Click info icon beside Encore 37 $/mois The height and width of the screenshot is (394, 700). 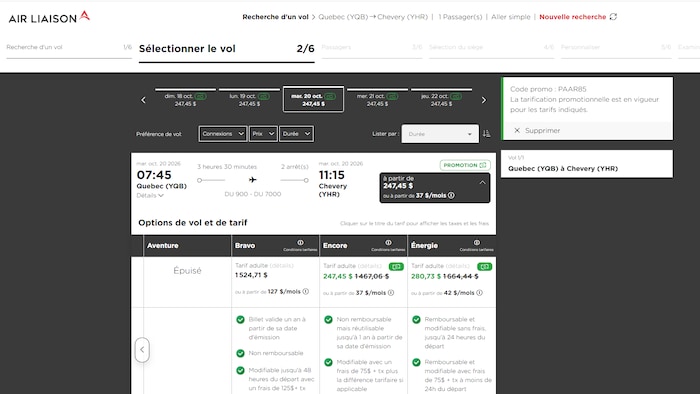[391, 293]
